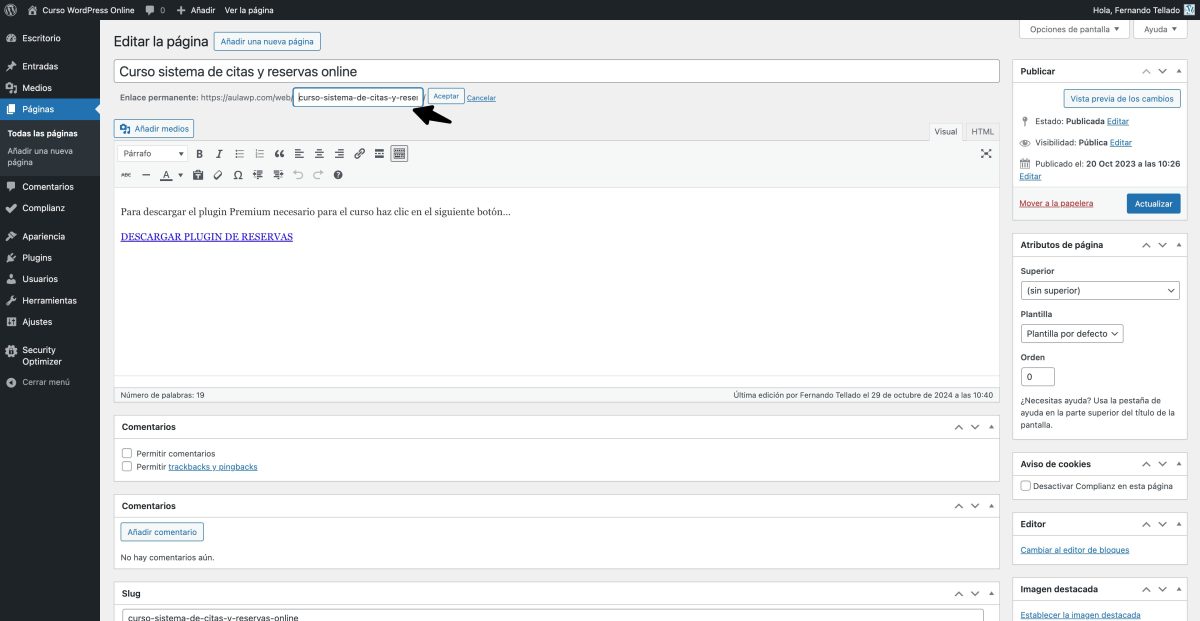Check Desactivar Complianz en esta página

1025,486
